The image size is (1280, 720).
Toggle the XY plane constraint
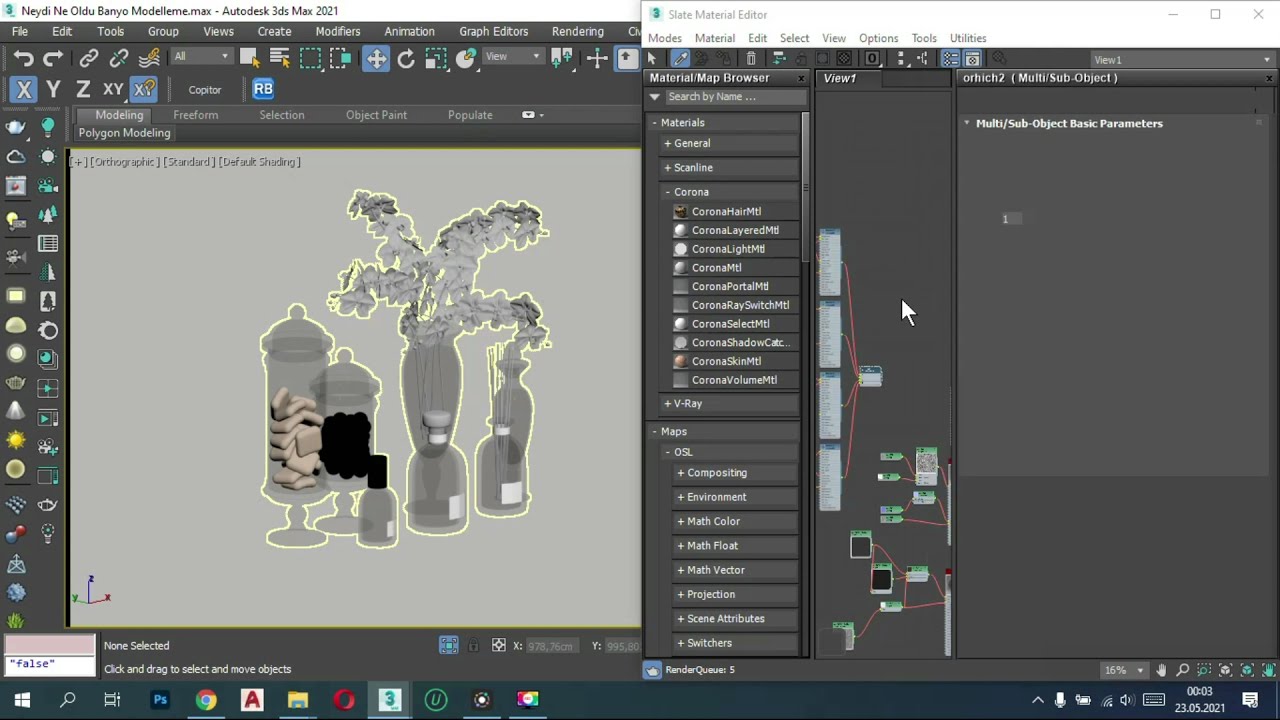click(x=113, y=90)
